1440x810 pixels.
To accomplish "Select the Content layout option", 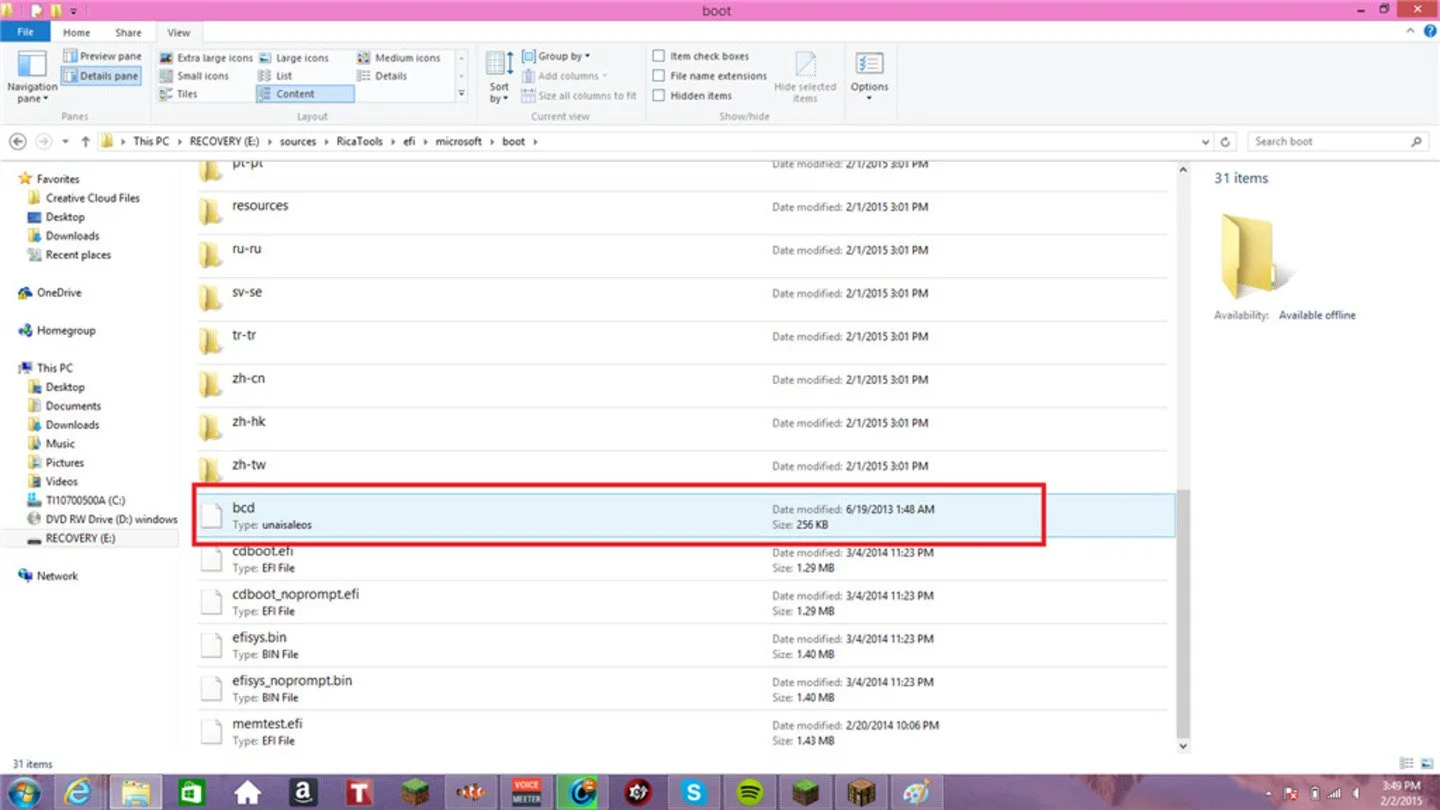I will 305,94.
